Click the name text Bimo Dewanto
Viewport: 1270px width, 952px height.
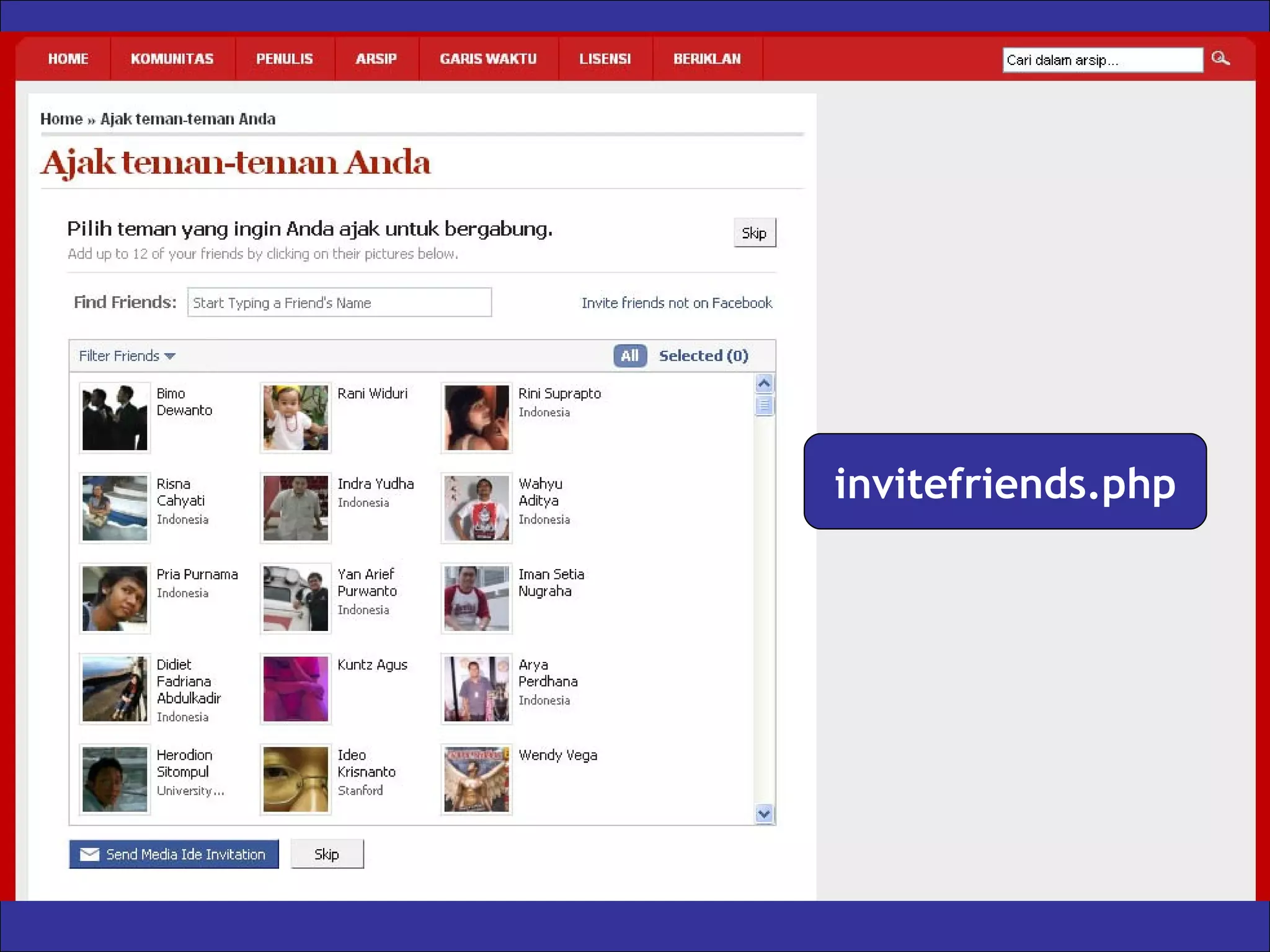(x=184, y=402)
